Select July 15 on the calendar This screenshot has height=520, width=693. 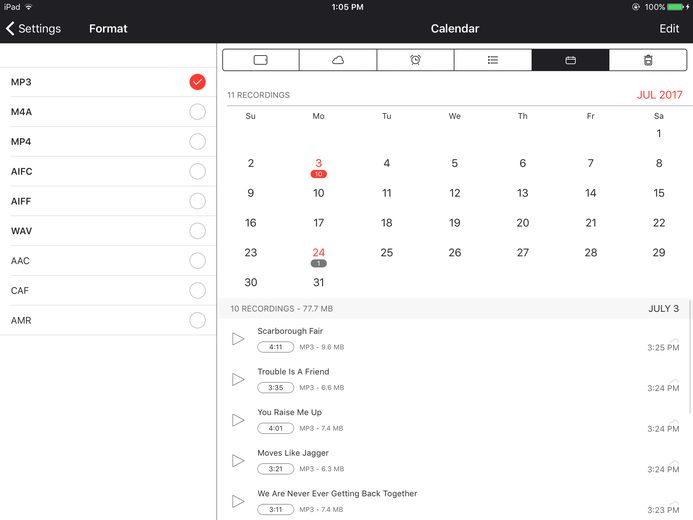(659, 193)
